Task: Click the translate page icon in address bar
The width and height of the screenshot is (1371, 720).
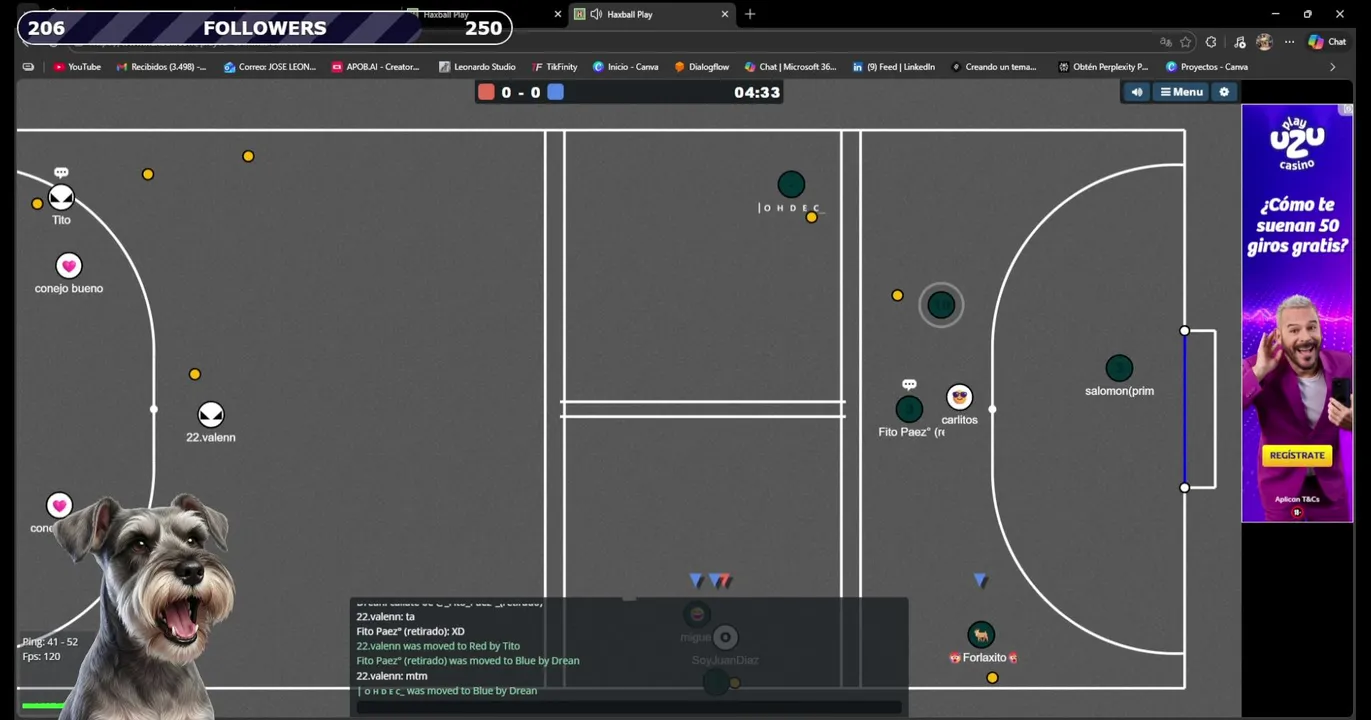Action: 1165,42
